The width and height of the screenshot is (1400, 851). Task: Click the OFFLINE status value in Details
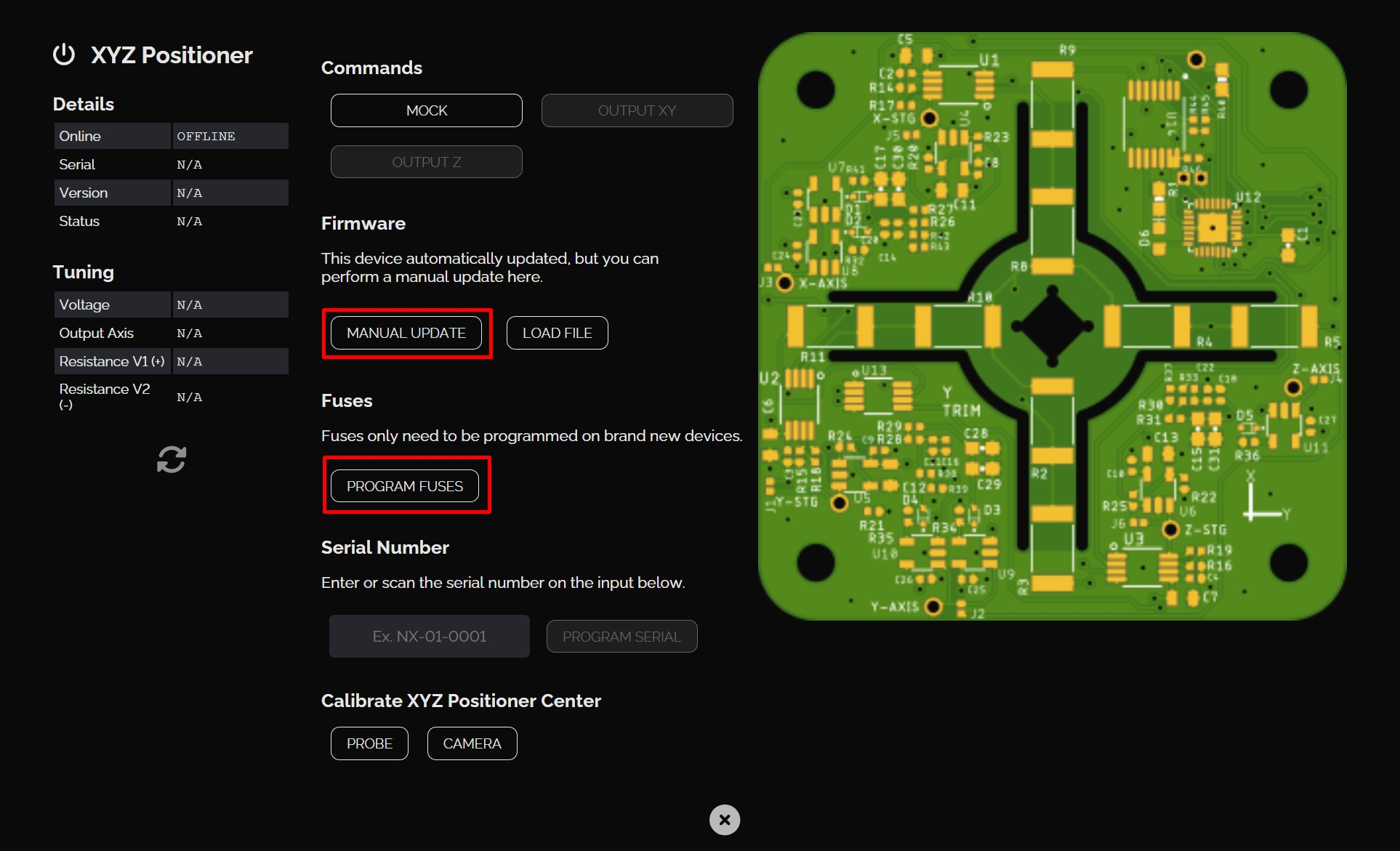click(x=206, y=137)
